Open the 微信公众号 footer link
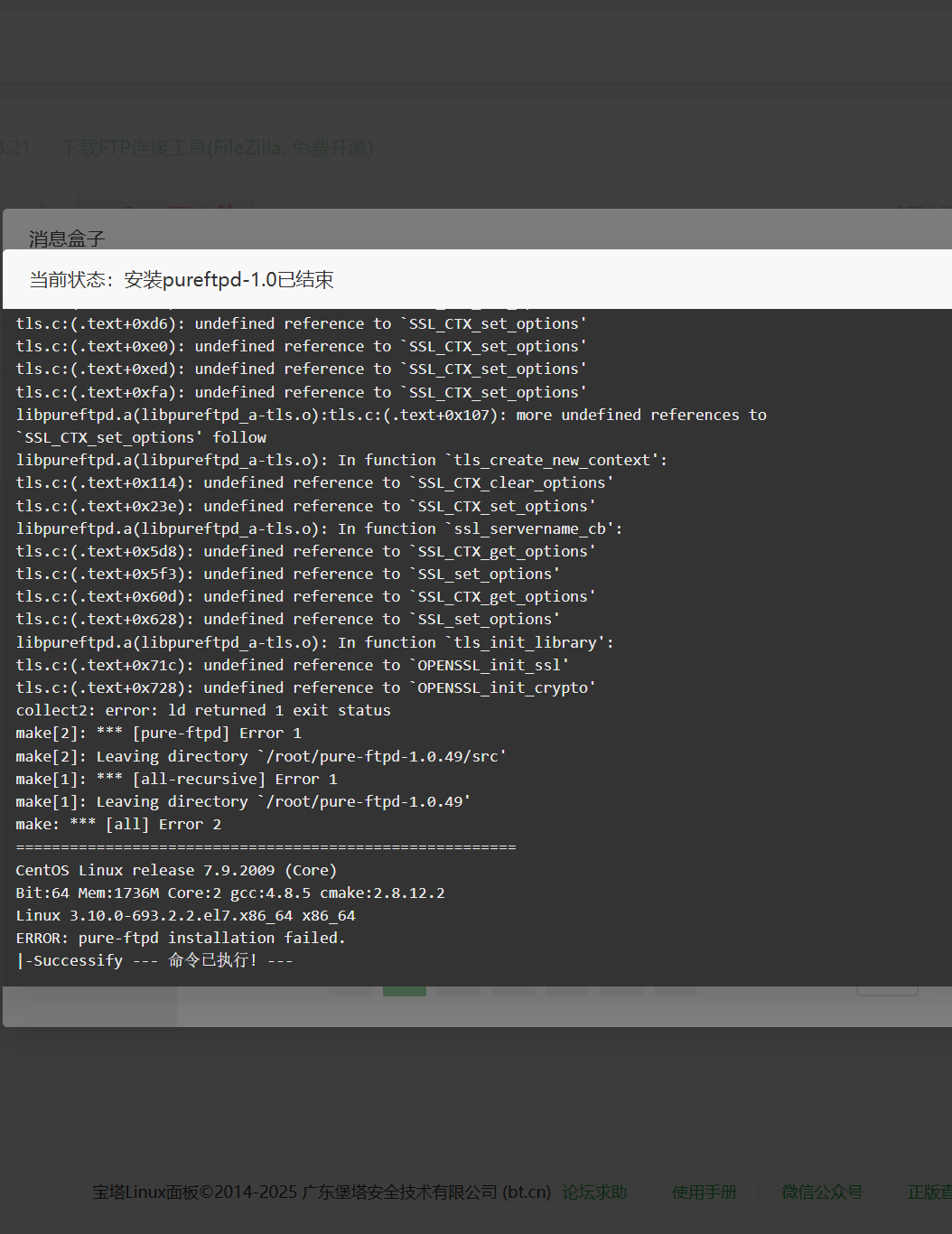 click(822, 1192)
